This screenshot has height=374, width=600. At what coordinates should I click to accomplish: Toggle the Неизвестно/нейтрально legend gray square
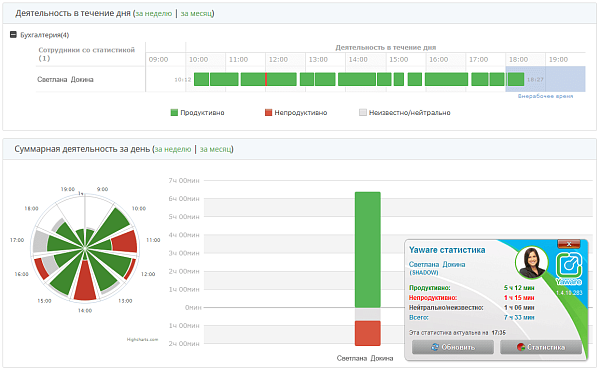coord(363,113)
